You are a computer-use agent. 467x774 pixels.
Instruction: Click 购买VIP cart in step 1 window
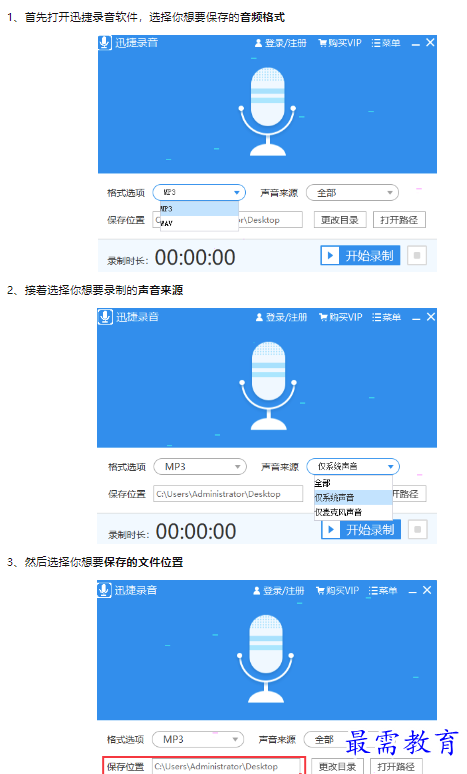(340, 43)
